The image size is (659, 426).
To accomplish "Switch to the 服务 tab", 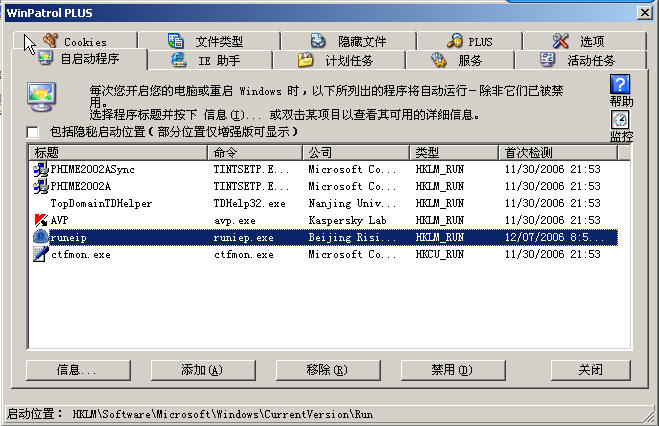I will pos(460,60).
